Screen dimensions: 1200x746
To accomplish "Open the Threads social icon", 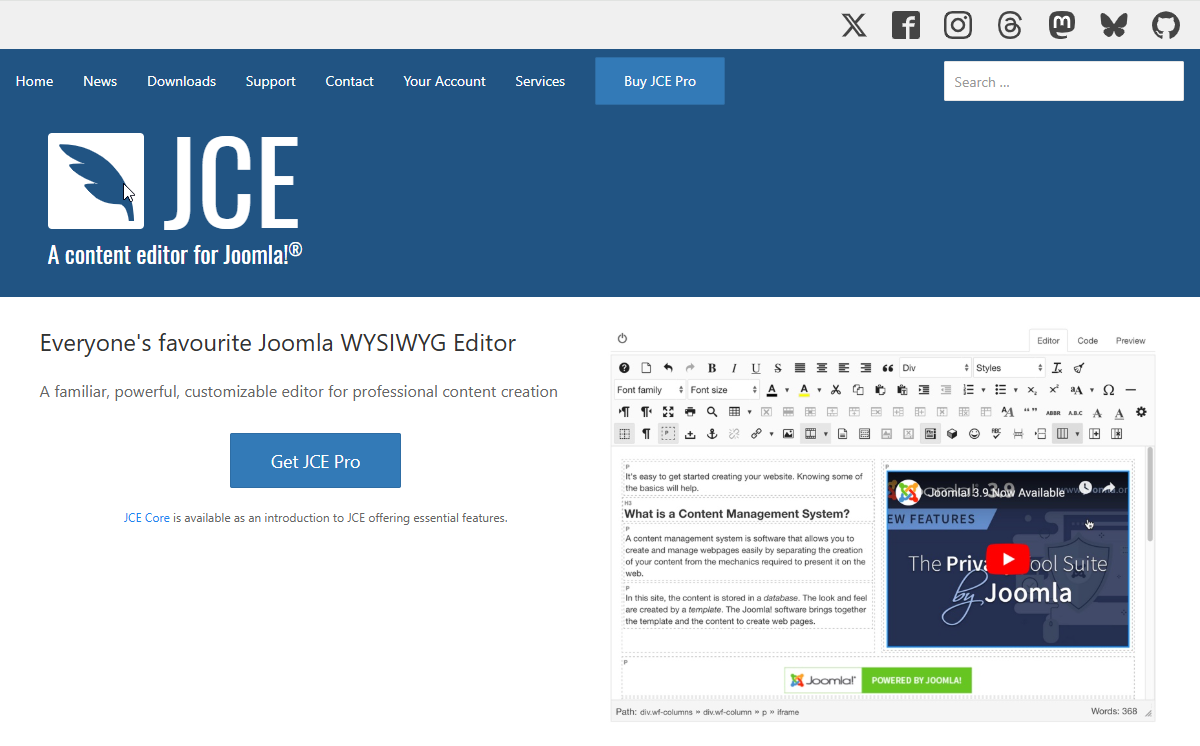I will click(x=1010, y=25).
